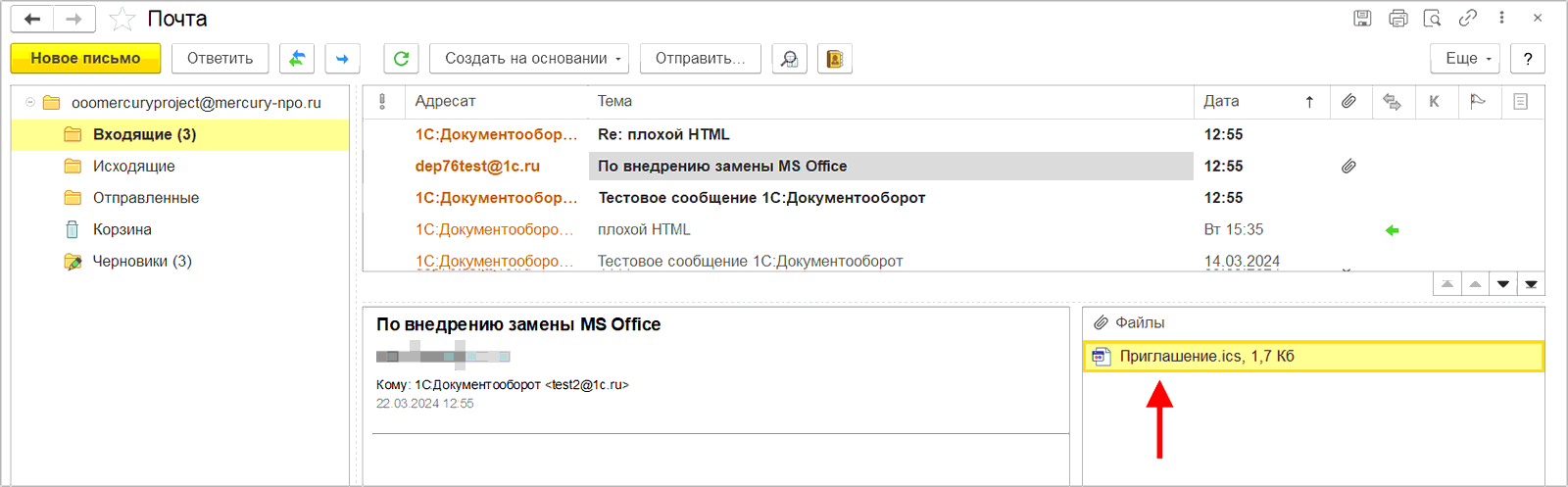Image resolution: width=1568 pixels, height=487 pixels.
Task: Click the reply-all arrows icon
Action: click(297, 59)
